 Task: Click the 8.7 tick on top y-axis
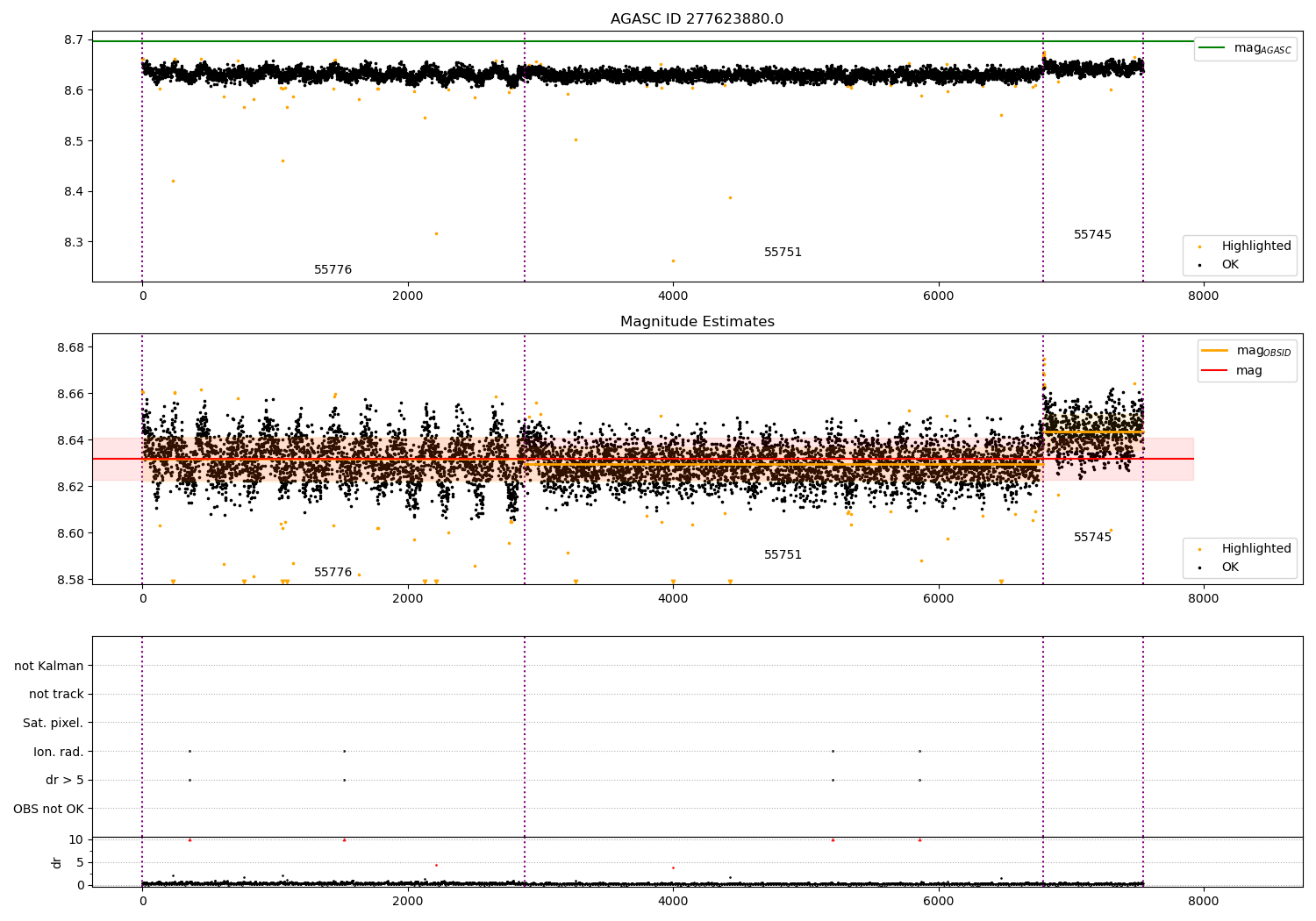[x=74, y=40]
